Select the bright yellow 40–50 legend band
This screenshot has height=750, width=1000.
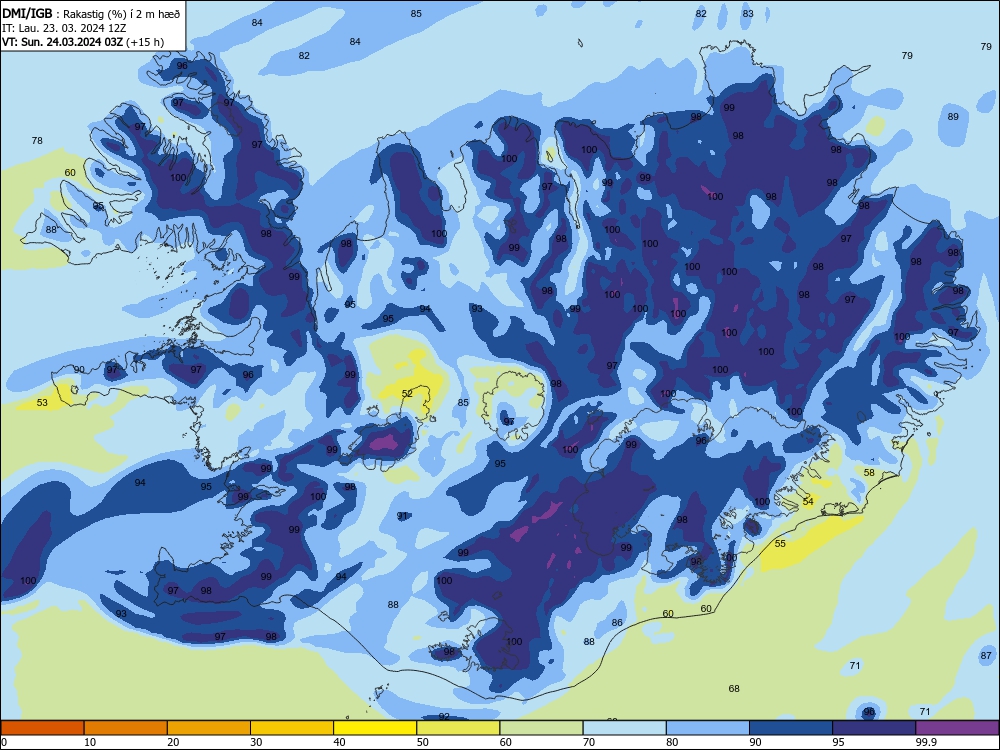point(375,728)
